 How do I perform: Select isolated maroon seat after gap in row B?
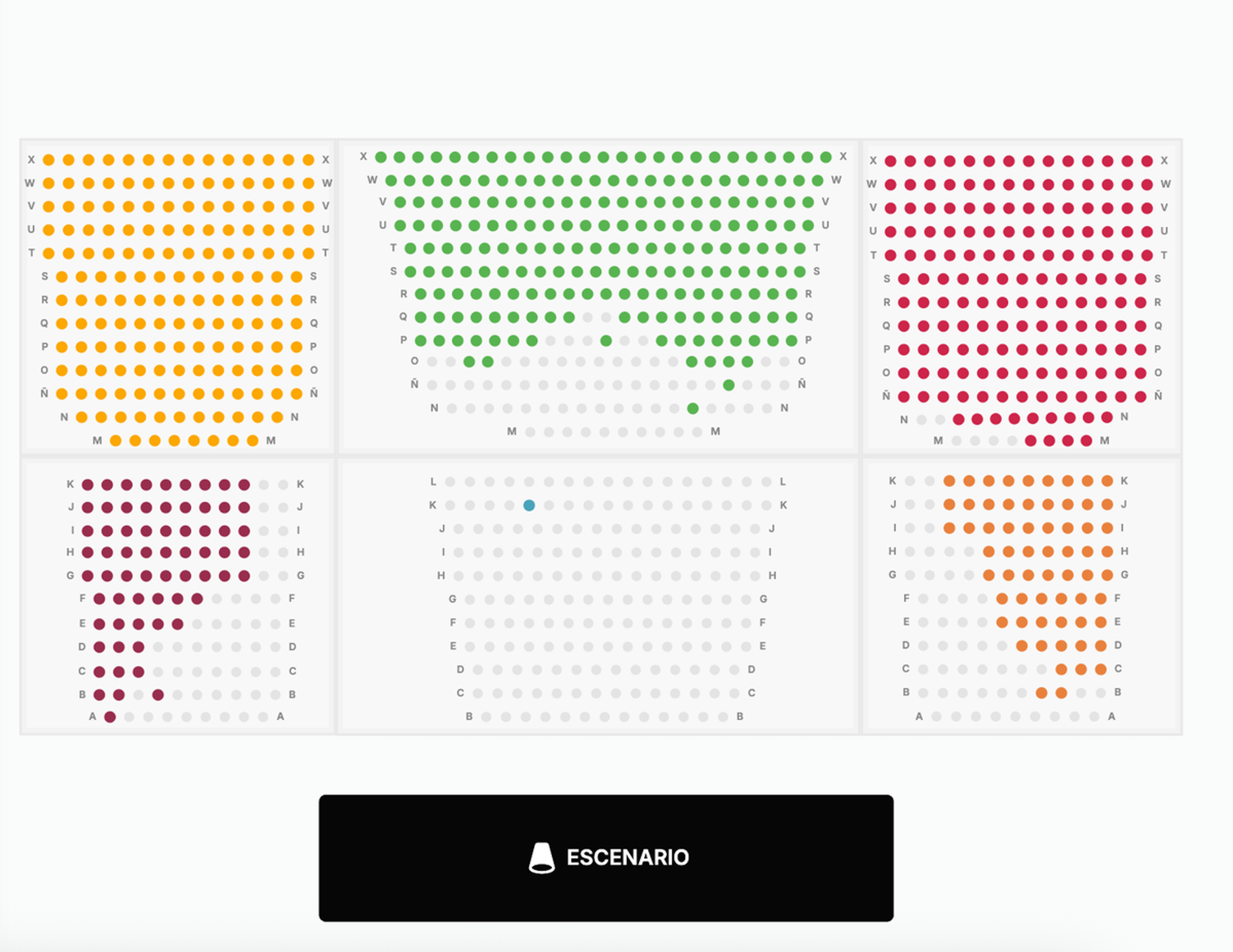pos(158,695)
